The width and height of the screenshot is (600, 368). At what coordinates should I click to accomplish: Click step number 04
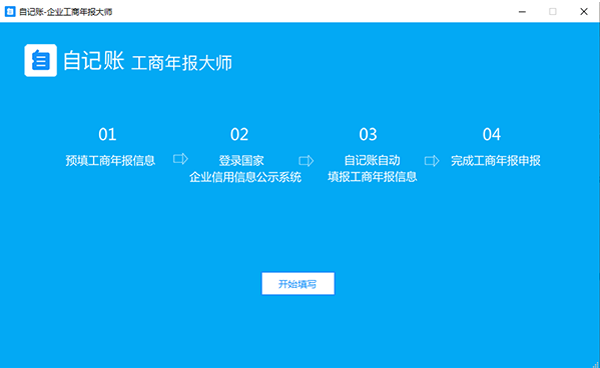[492, 134]
